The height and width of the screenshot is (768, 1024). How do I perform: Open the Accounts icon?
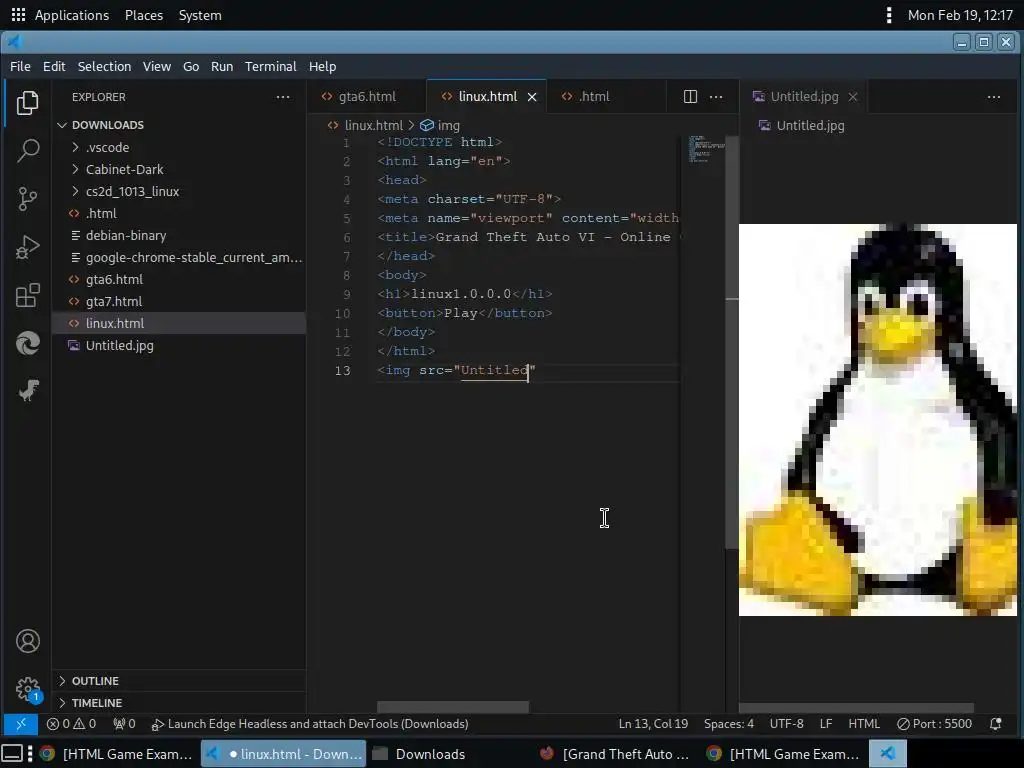[x=27, y=641]
